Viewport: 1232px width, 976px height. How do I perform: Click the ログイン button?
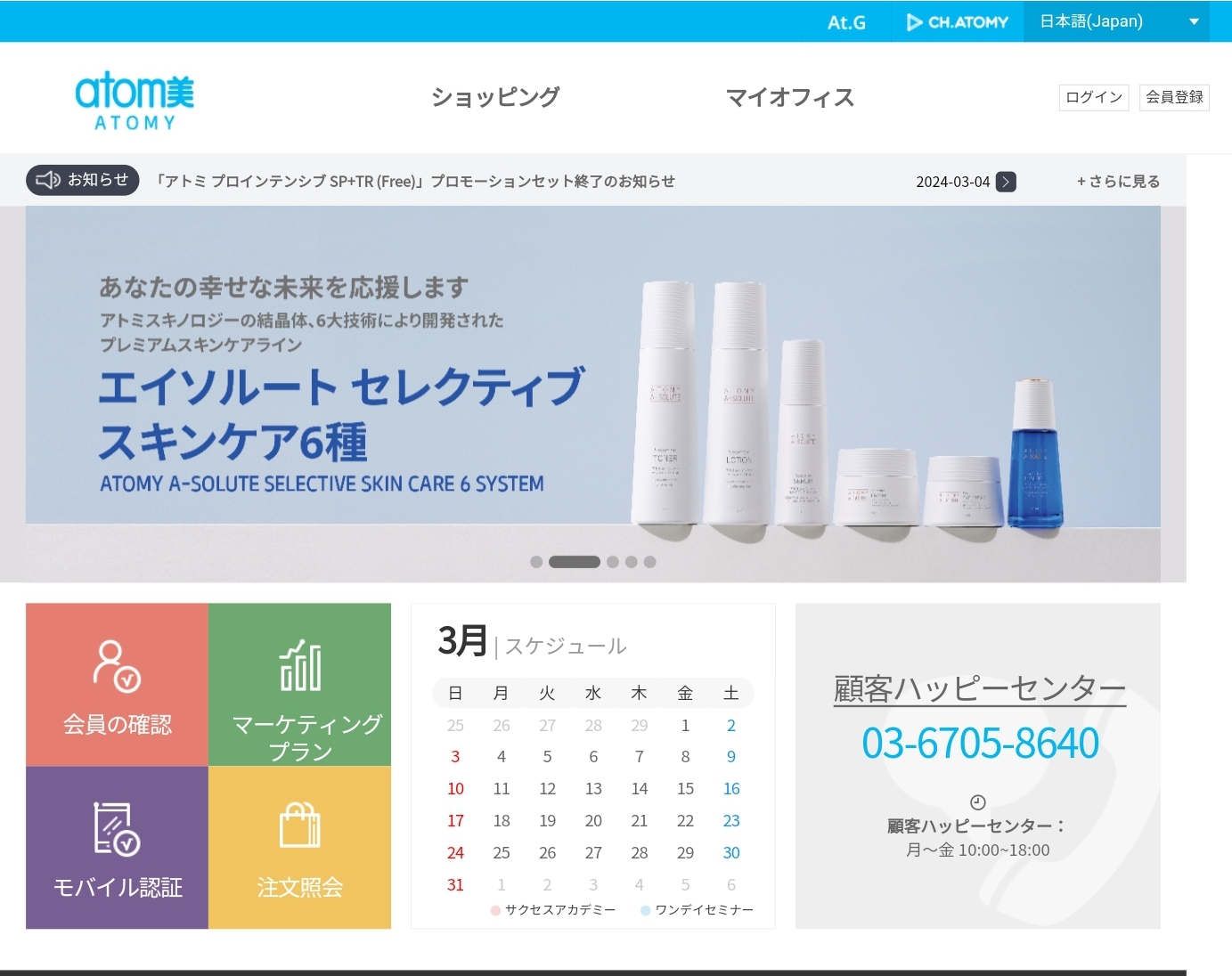pyautogui.click(x=1094, y=97)
